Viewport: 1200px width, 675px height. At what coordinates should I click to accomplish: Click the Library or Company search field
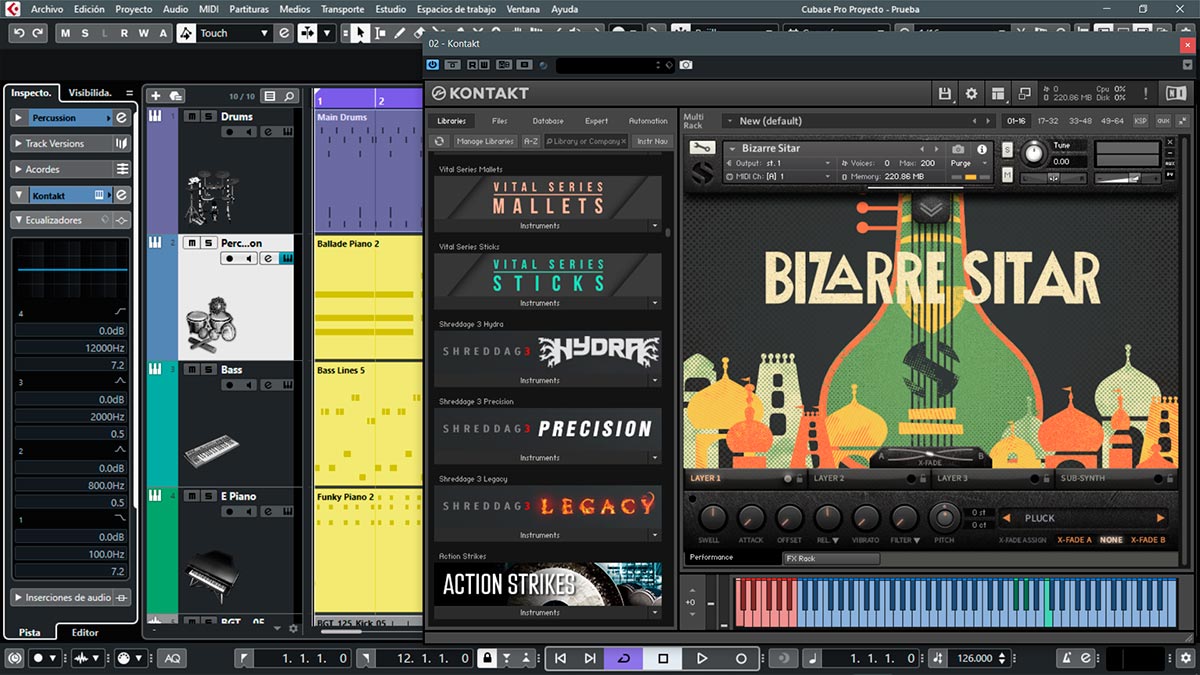click(586, 142)
